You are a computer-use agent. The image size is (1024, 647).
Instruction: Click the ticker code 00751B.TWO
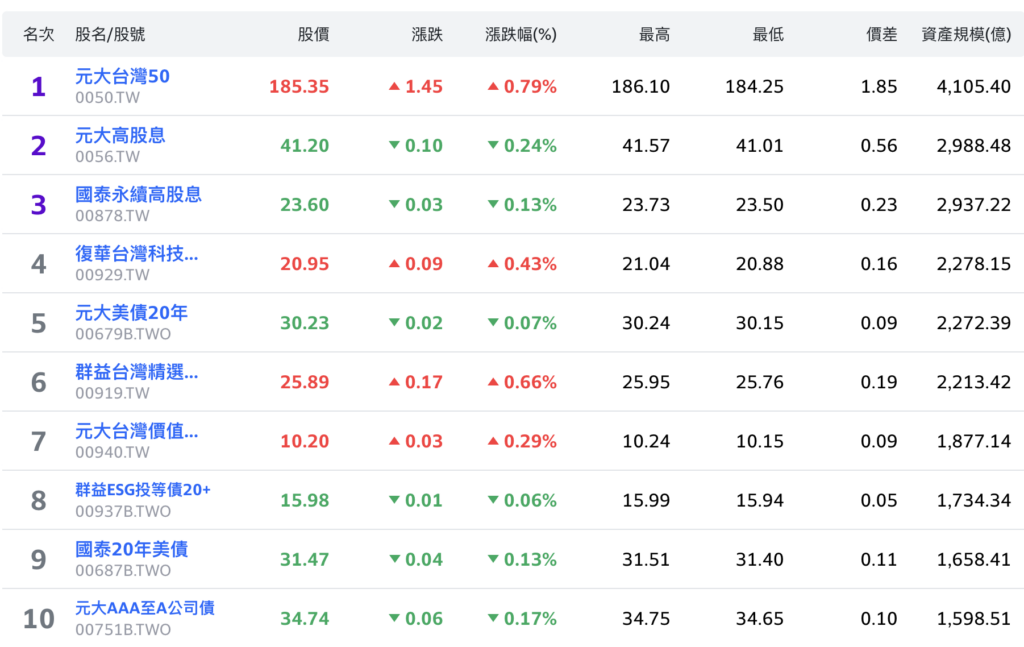pos(123,630)
